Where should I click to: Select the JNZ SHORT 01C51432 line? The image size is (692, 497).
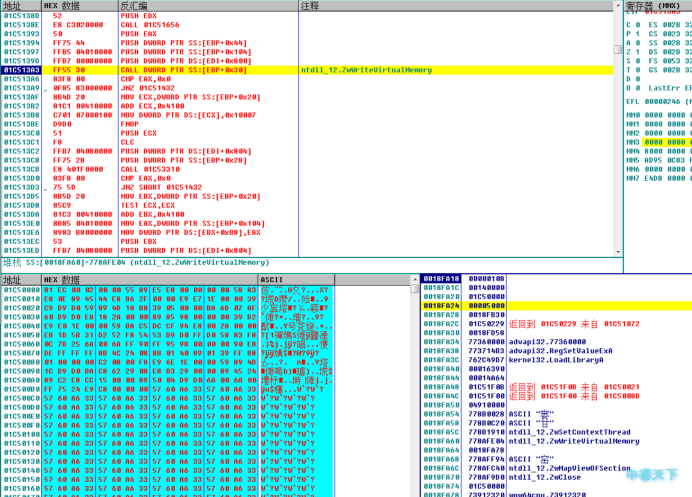(161, 187)
